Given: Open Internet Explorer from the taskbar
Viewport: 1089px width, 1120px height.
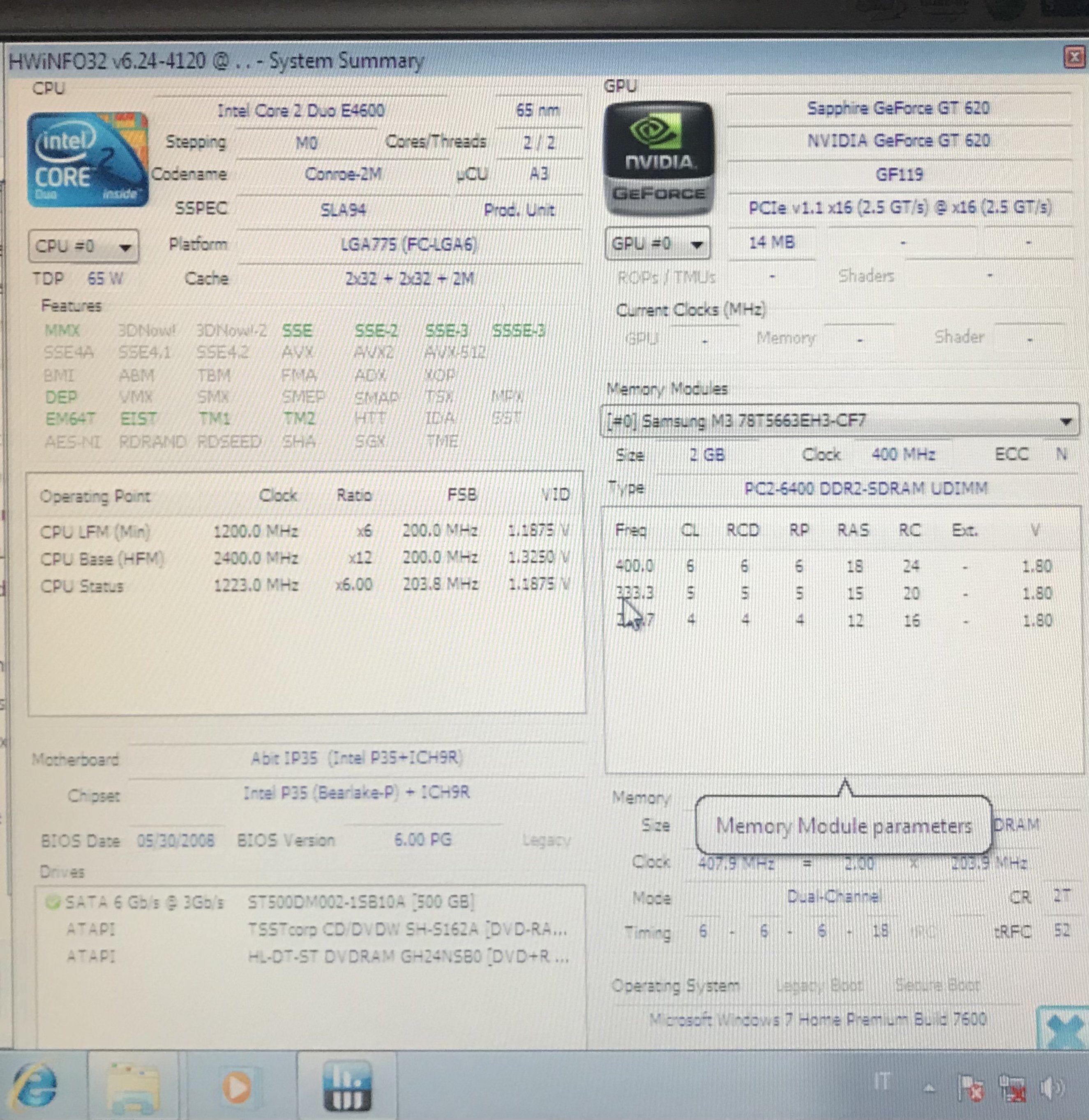Looking at the screenshot, I should pyautogui.click(x=35, y=1085).
